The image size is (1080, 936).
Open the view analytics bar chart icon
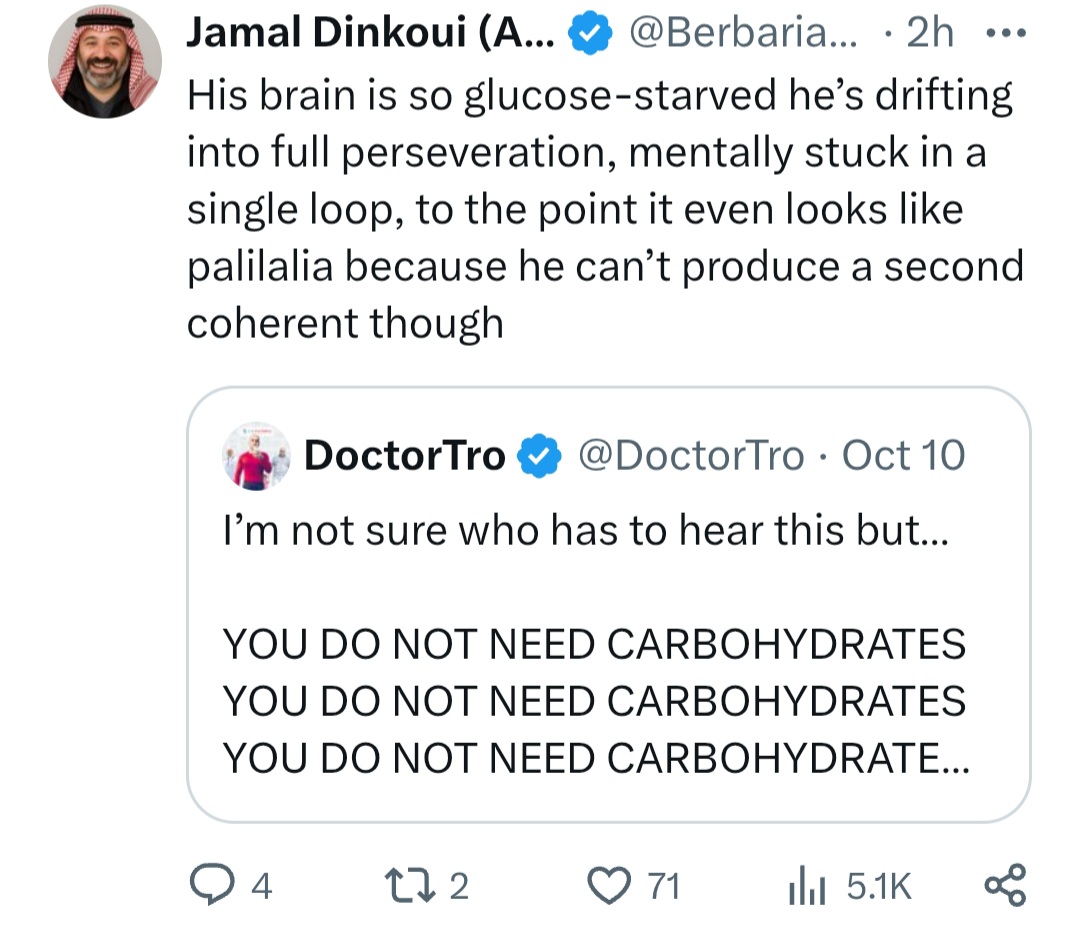[806, 886]
